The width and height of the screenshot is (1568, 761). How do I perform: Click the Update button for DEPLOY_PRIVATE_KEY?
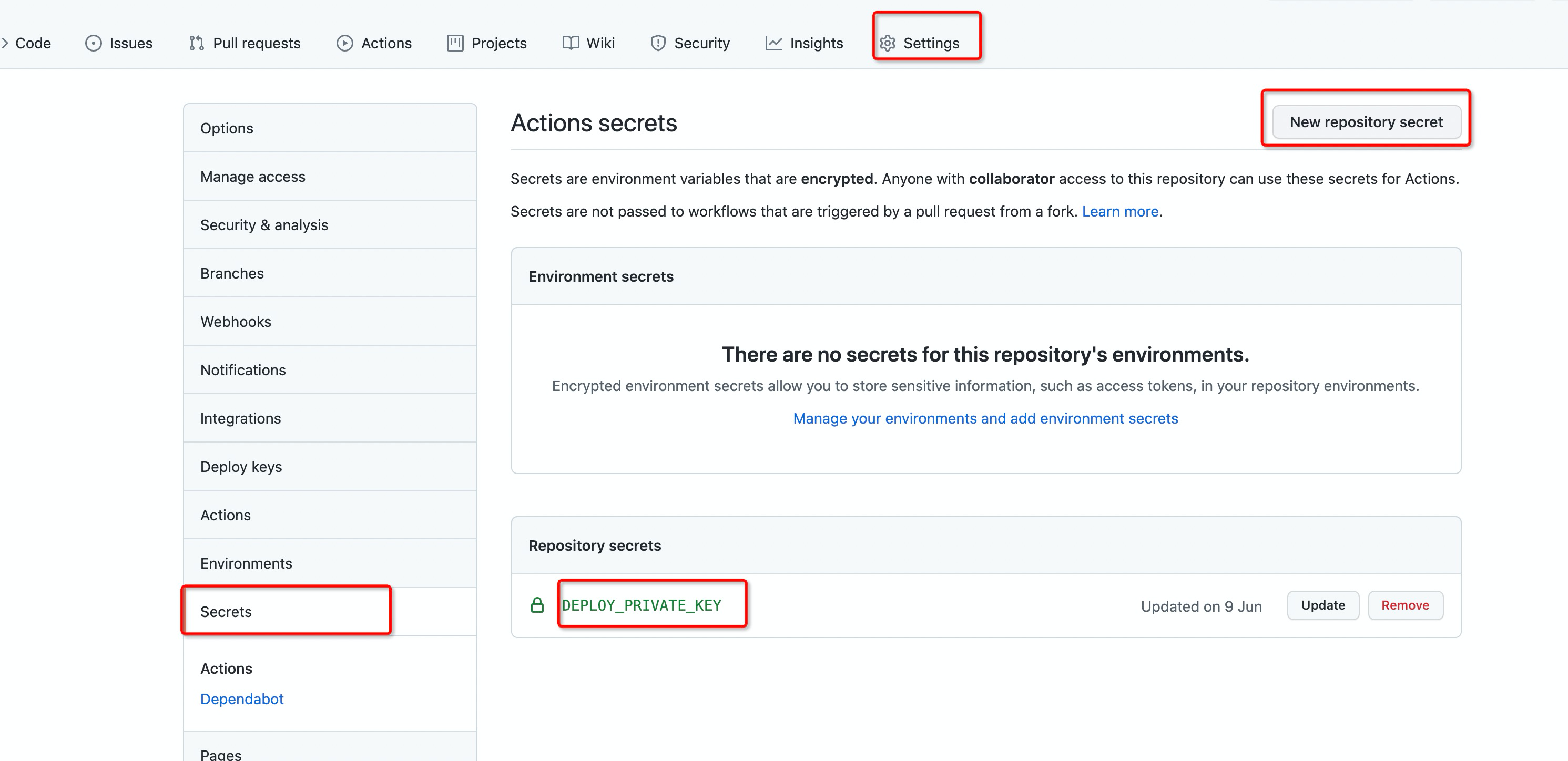pos(1322,604)
